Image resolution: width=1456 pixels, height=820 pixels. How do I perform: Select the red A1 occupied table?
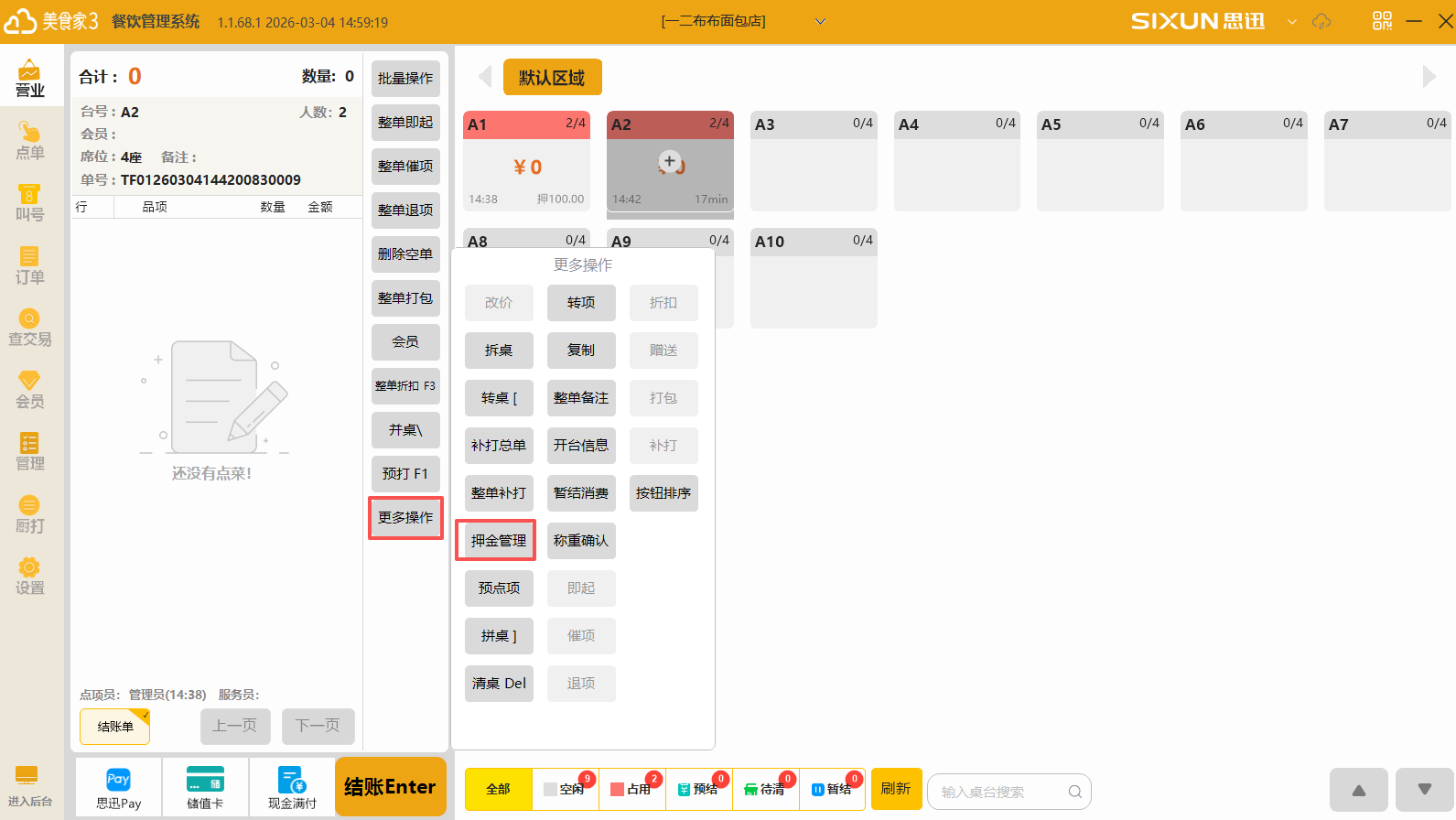[x=526, y=161]
